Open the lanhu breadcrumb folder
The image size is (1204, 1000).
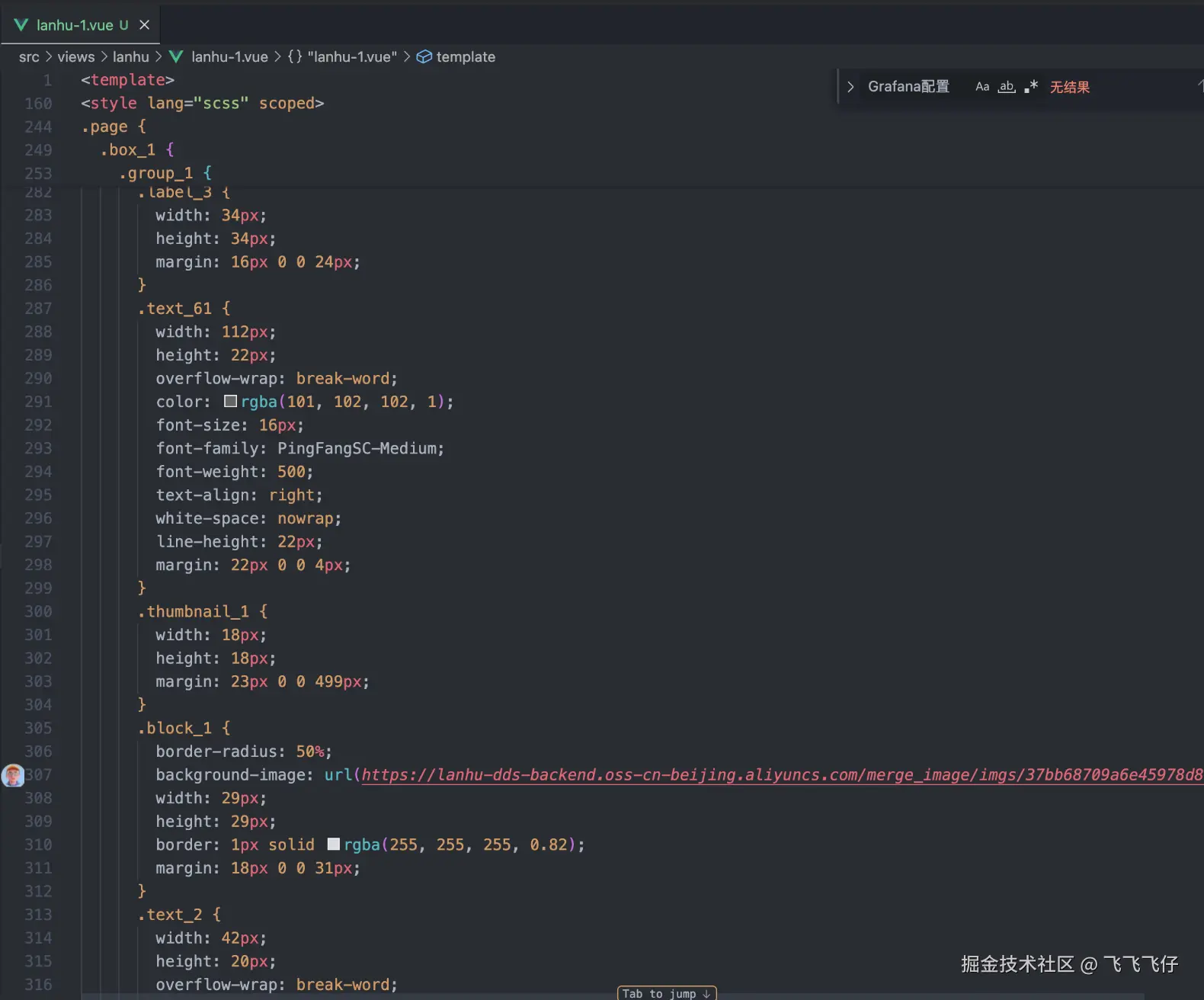coord(131,57)
